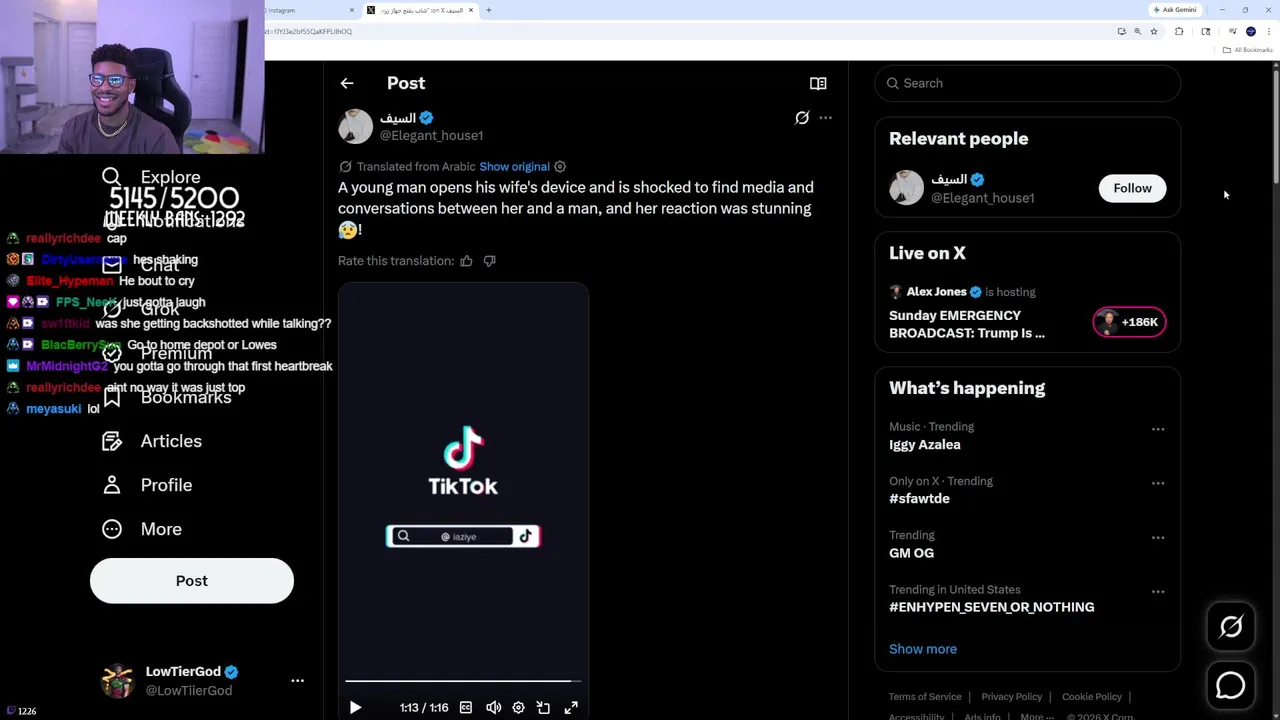
Task: Open Bookmarks in the sidebar
Action: pos(167,397)
